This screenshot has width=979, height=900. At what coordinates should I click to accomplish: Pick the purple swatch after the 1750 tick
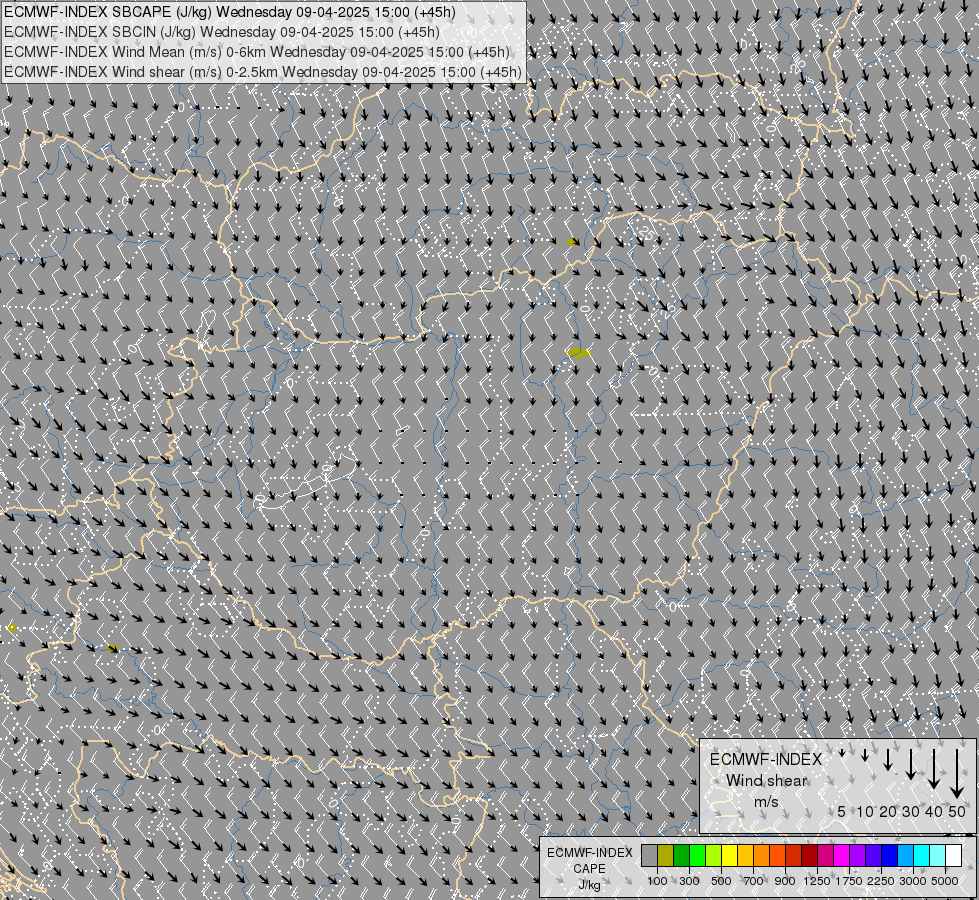[x=858, y=855]
